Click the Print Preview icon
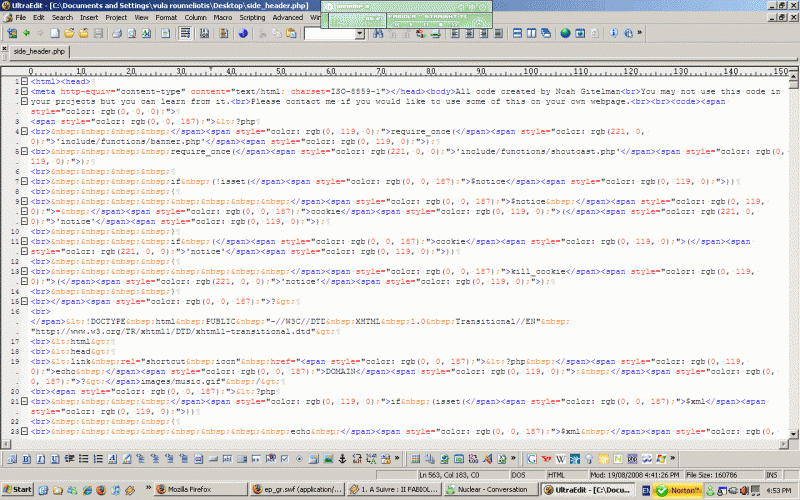The image size is (800, 500). 132,33
